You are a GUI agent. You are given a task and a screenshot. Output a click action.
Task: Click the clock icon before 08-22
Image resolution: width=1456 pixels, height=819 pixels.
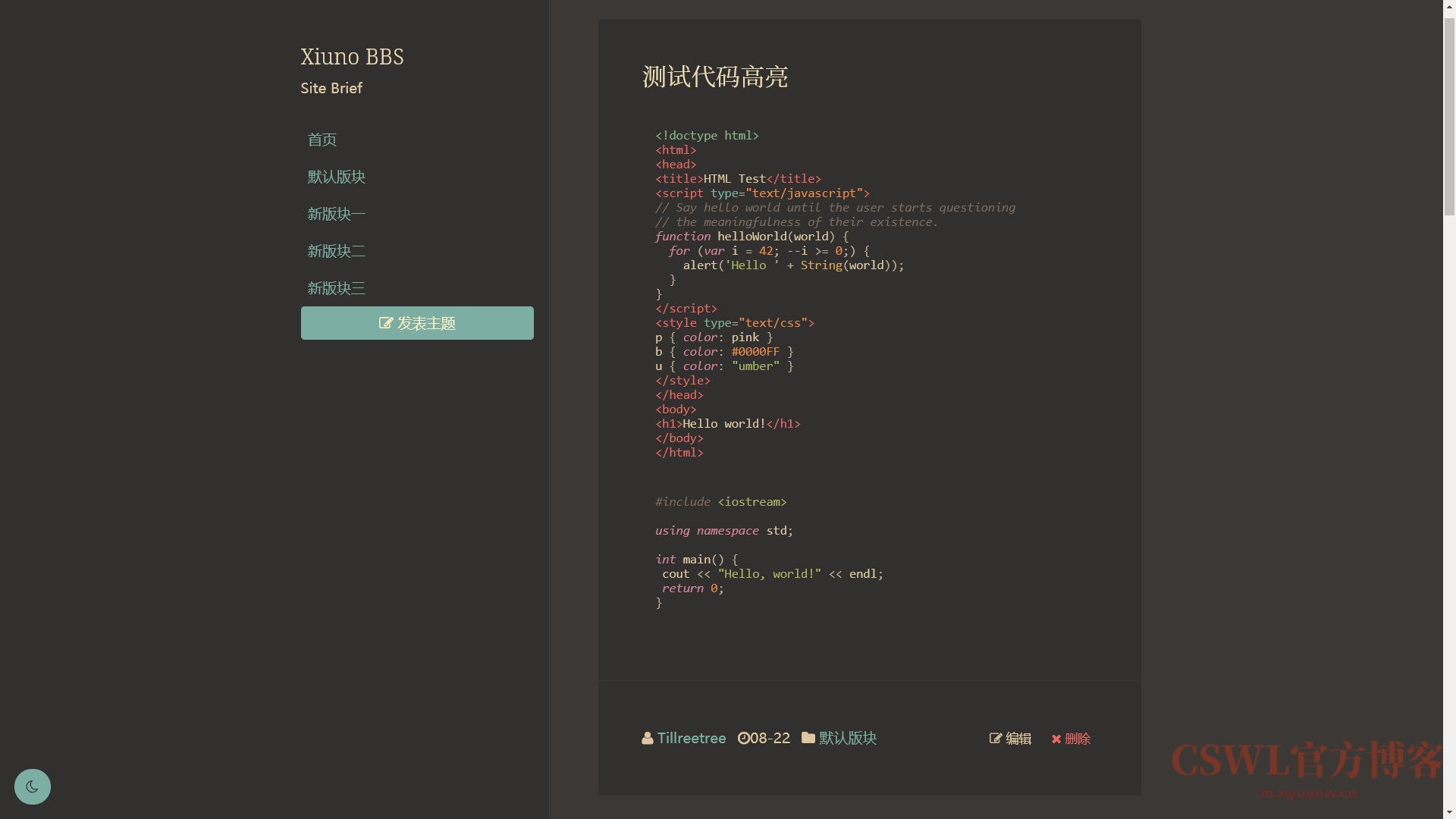(743, 739)
